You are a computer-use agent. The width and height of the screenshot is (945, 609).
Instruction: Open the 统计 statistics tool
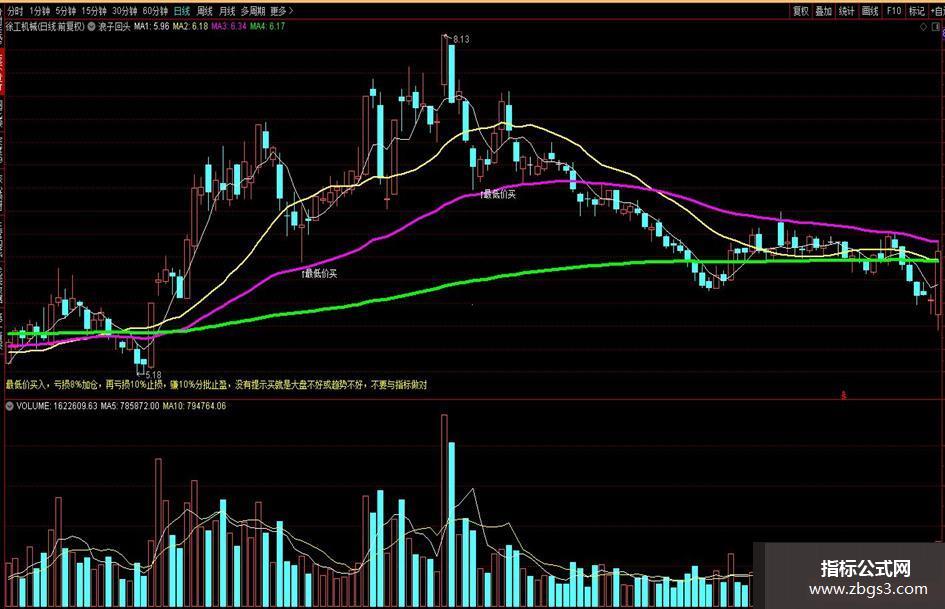tap(846, 11)
